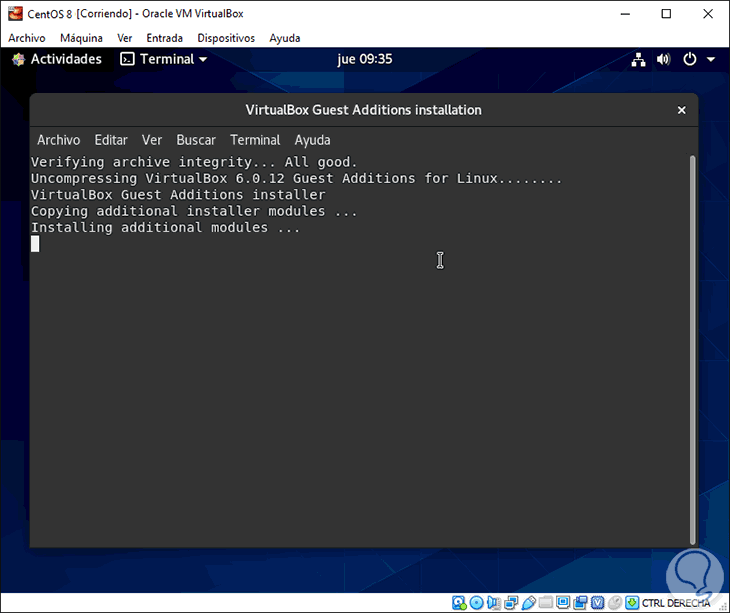The image size is (730, 613).
Task: Open the Dispositivos menu
Action: coord(226,38)
